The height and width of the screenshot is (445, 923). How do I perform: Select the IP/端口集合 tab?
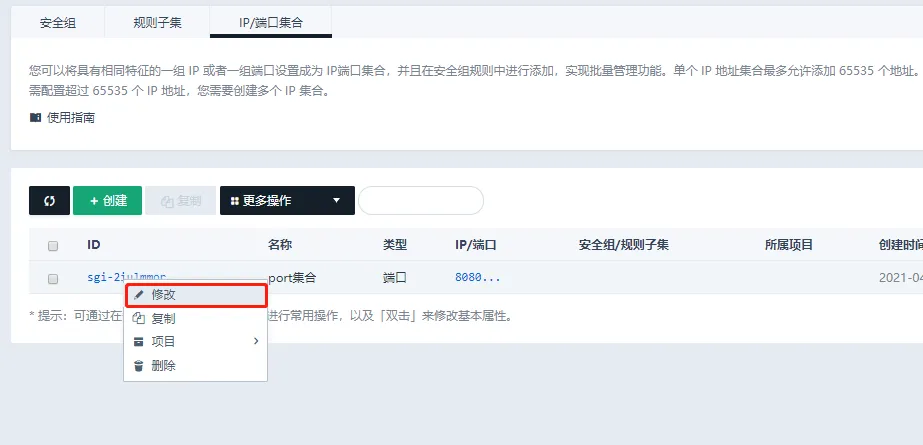270,21
